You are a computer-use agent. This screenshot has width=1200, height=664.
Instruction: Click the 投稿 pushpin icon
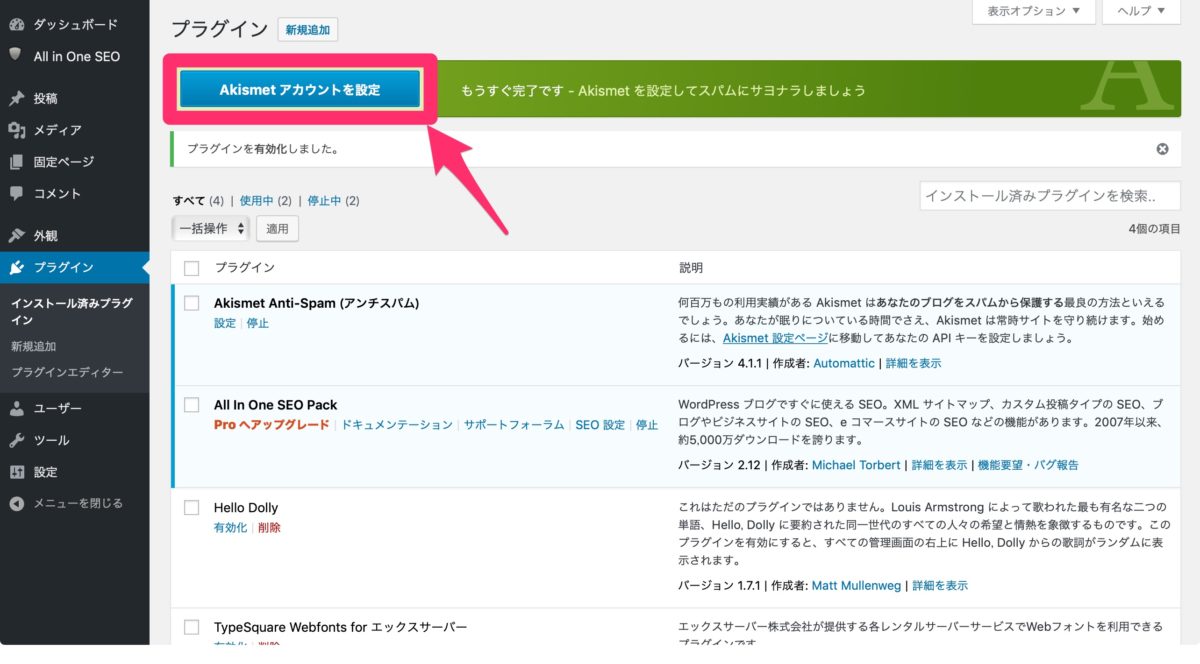pos(16,98)
